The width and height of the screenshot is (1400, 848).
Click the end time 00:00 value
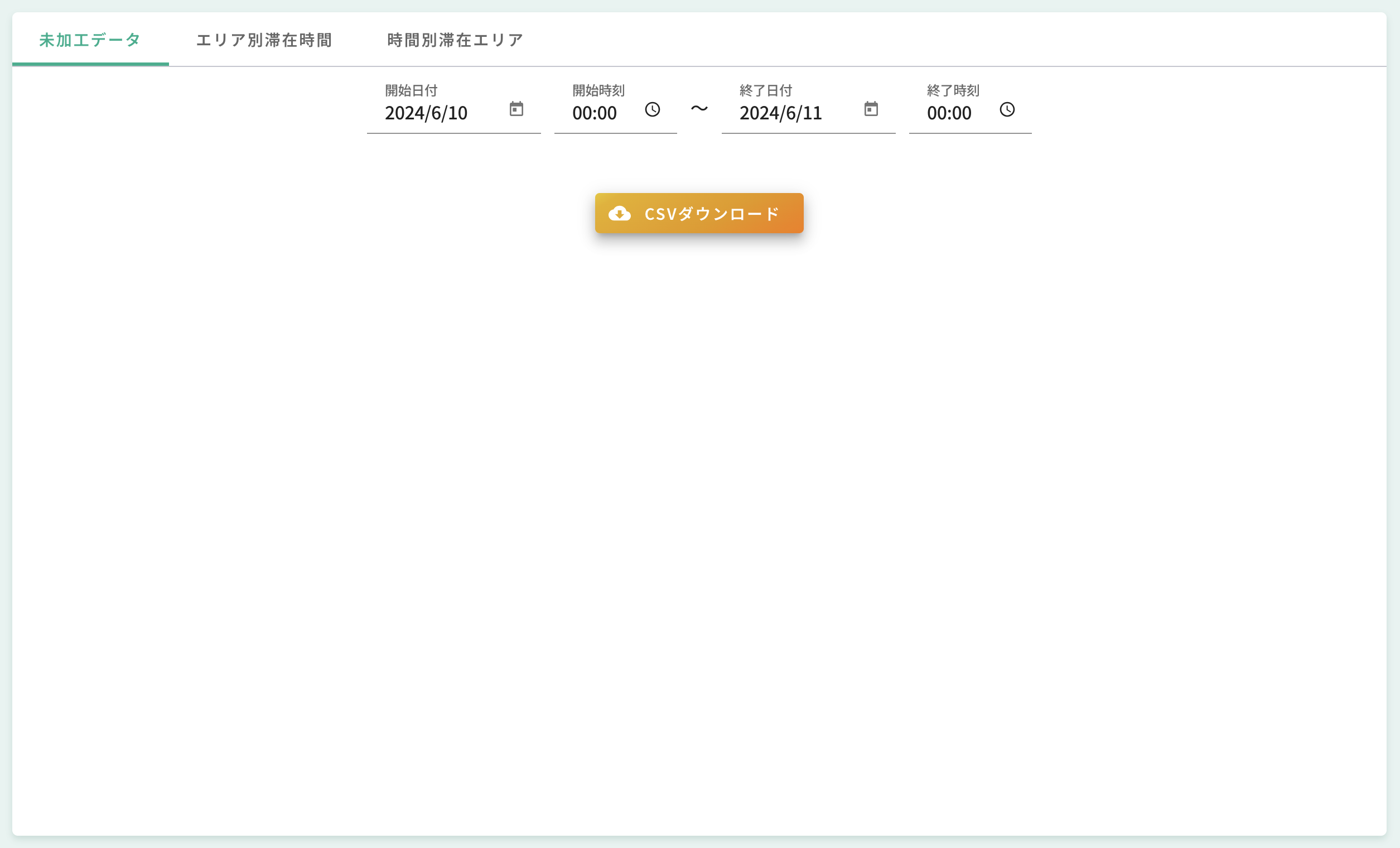click(949, 113)
